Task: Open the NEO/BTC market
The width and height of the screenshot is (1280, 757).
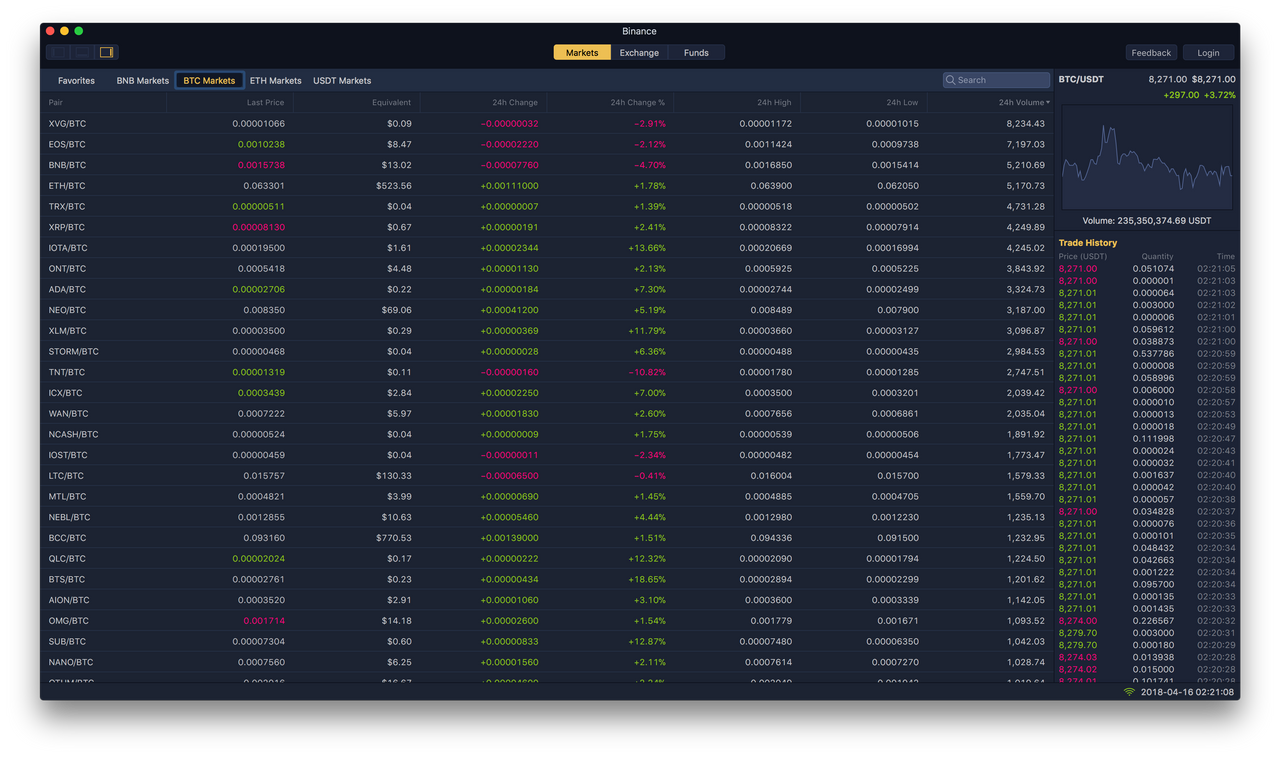Action: pos(547,310)
